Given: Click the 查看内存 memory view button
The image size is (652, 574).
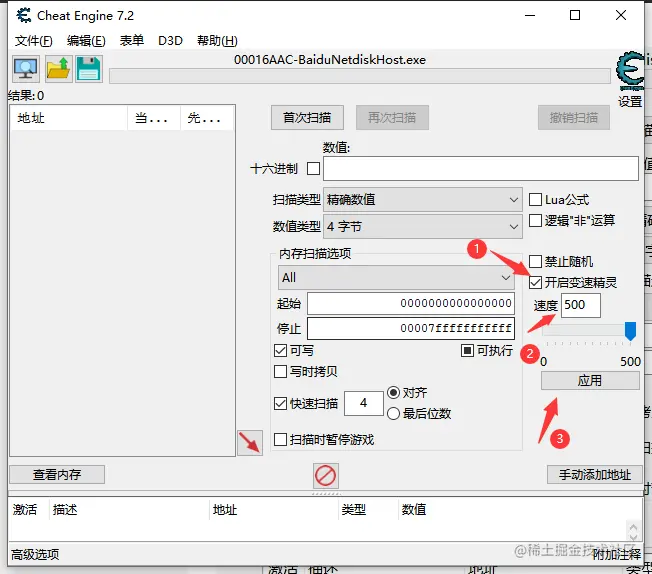Looking at the screenshot, I should pyautogui.click(x=57, y=475).
